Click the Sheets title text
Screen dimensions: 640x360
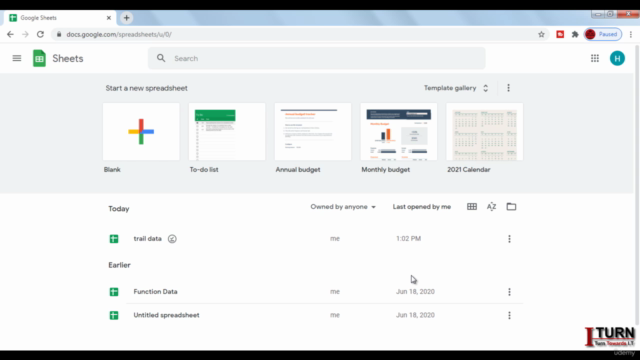(68, 58)
